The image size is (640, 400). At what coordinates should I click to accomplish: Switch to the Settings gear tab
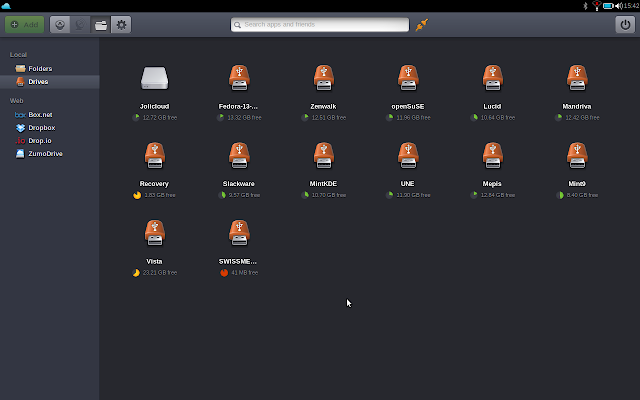point(121,24)
